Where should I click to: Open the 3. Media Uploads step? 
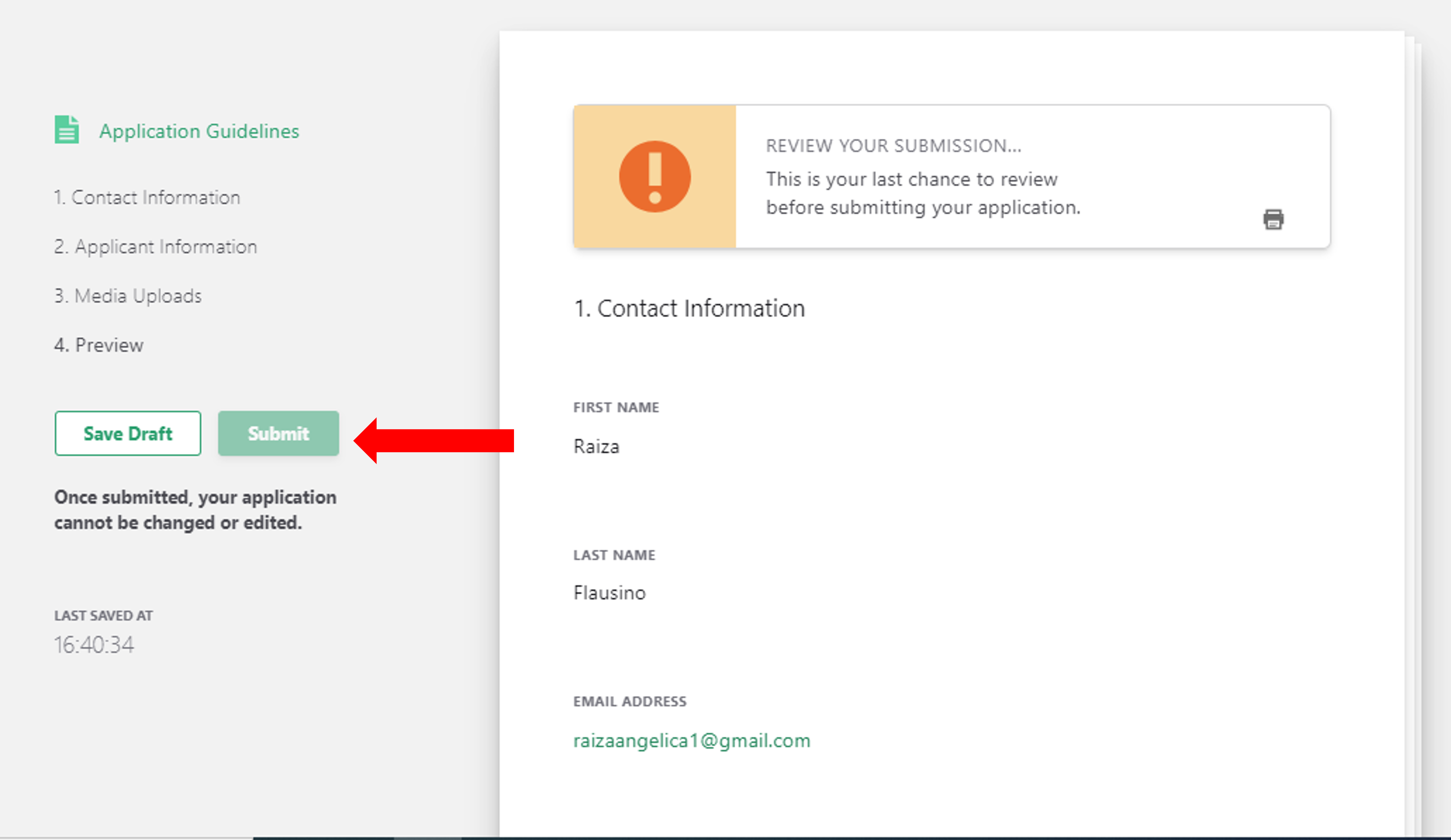pos(128,296)
